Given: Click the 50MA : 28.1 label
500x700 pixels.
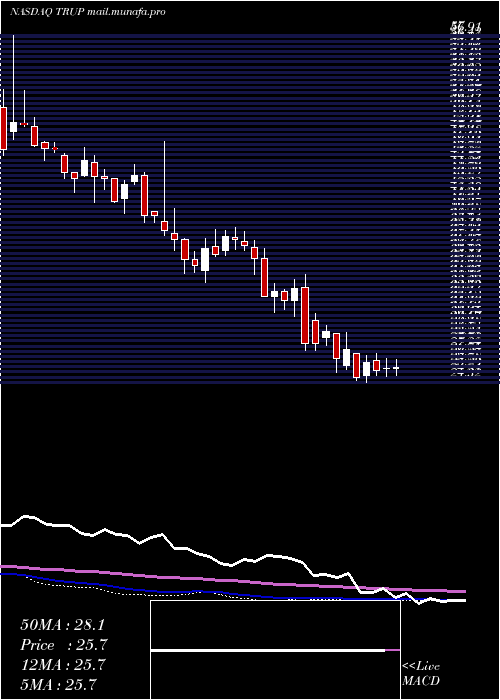Looking at the screenshot, I should pyautogui.click(x=63, y=625).
